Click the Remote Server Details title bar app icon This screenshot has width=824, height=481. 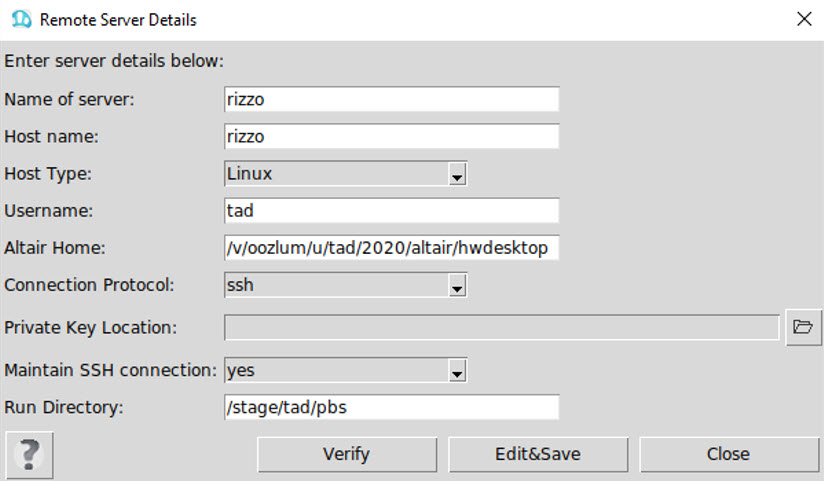22,20
